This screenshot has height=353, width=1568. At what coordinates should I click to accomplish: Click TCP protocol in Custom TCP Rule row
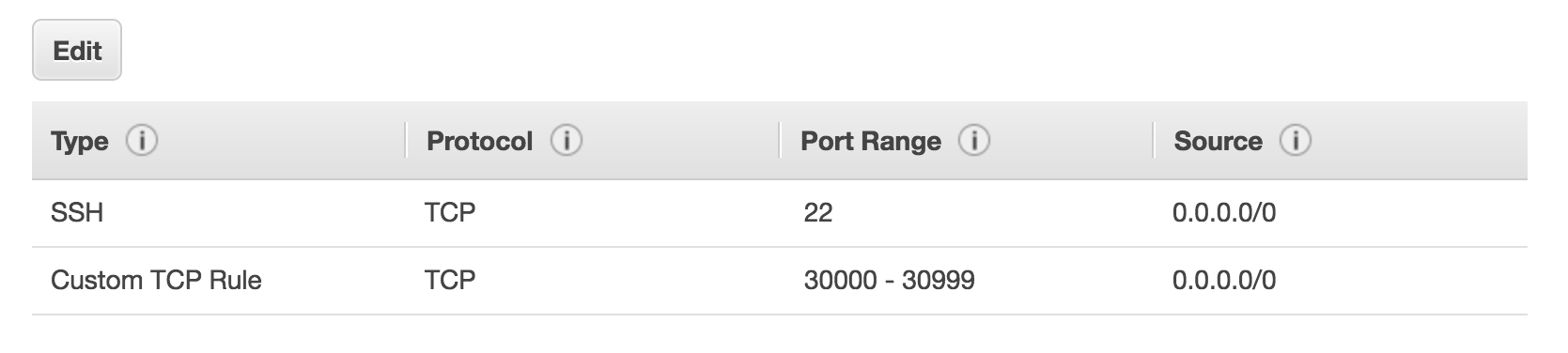click(450, 281)
